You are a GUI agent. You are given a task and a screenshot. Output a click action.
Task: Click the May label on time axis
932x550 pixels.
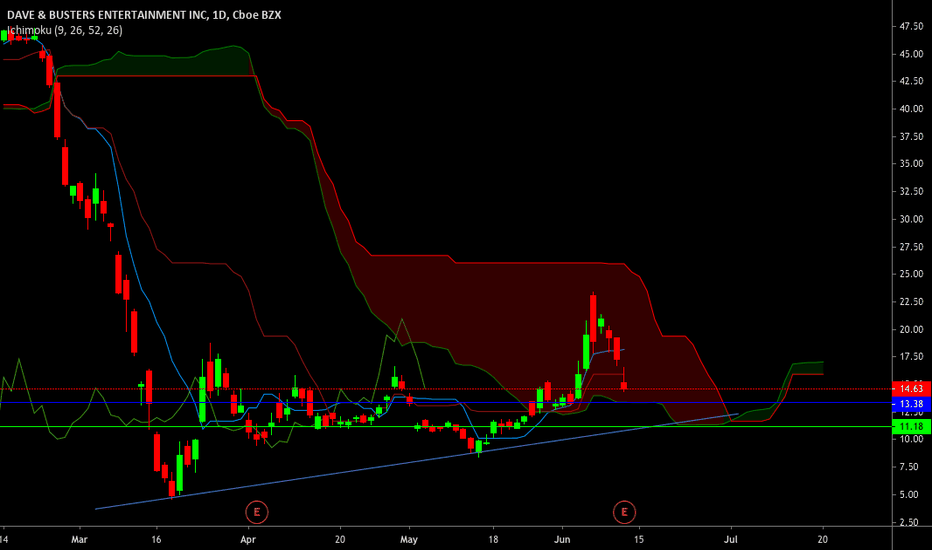[x=409, y=540]
